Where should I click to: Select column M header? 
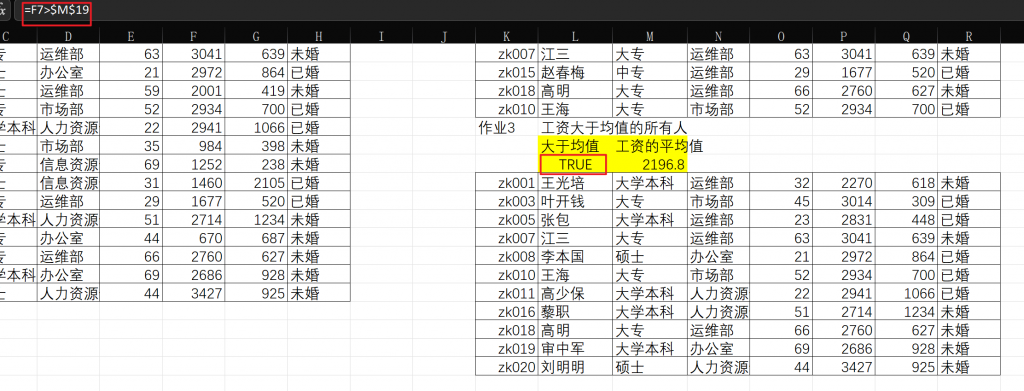coord(650,36)
